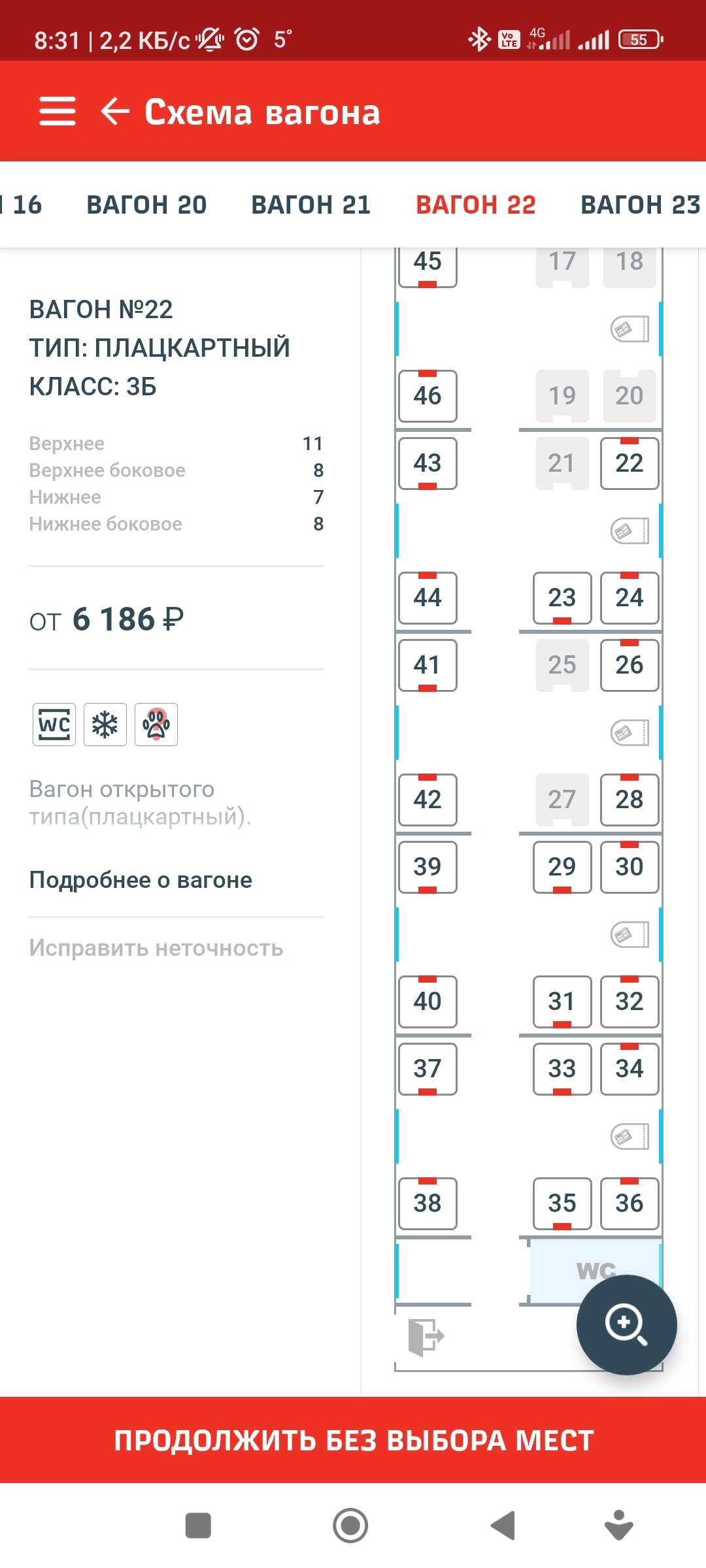Switch to the Вагон 20 tab
This screenshot has width=706, height=1568.
(146, 205)
